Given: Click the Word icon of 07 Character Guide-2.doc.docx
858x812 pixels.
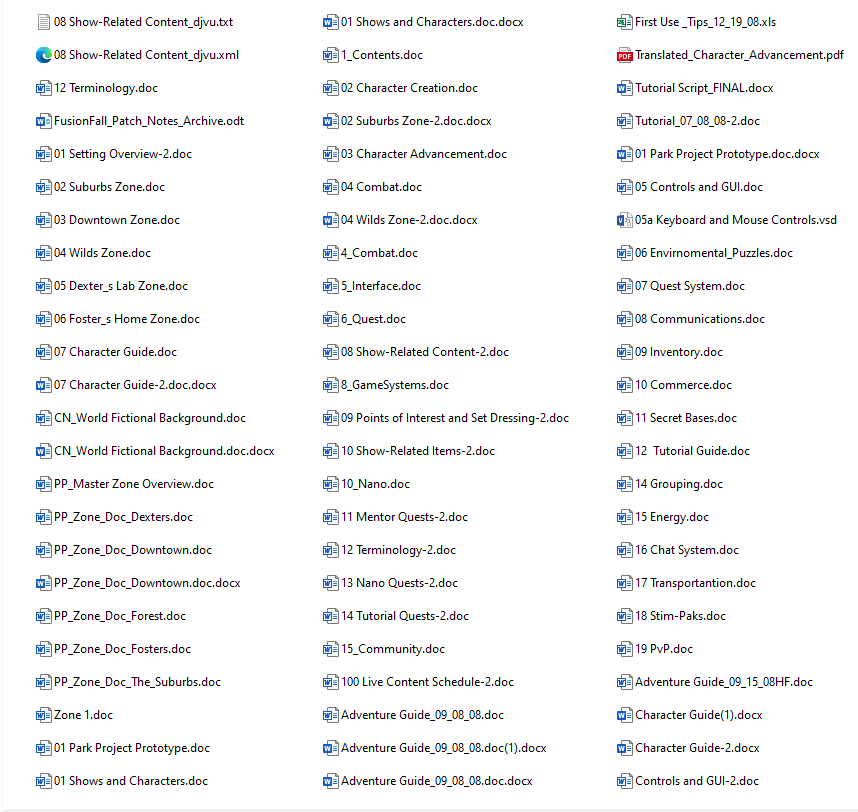Looking at the screenshot, I should coord(44,385).
